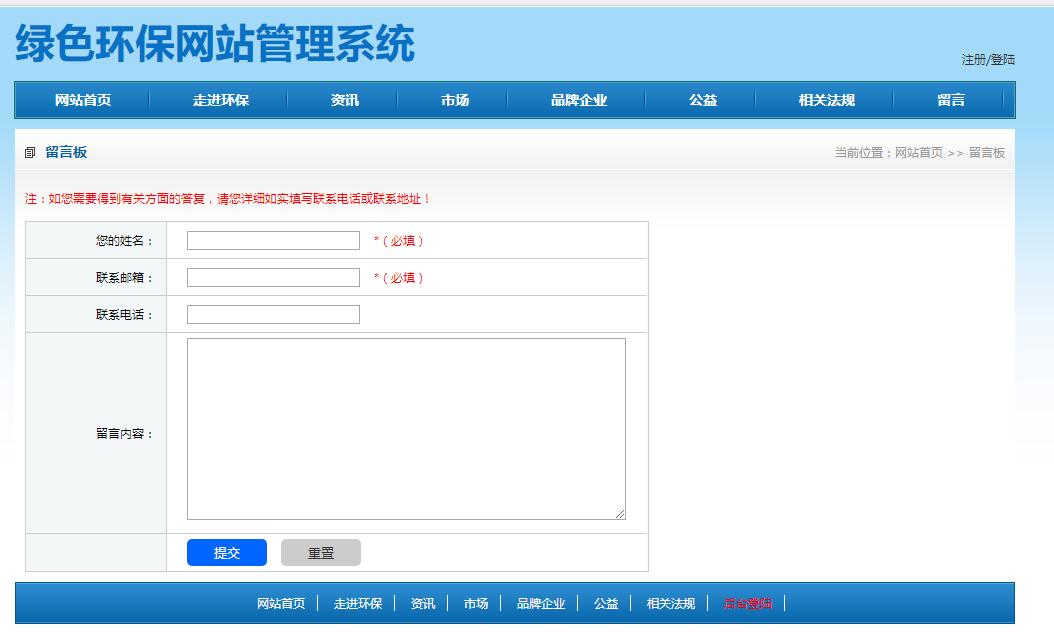Image resolution: width=1054 pixels, height=633 pixels.
Task: Focus the 联系邮箱 input field
Action: coord(274,278)
